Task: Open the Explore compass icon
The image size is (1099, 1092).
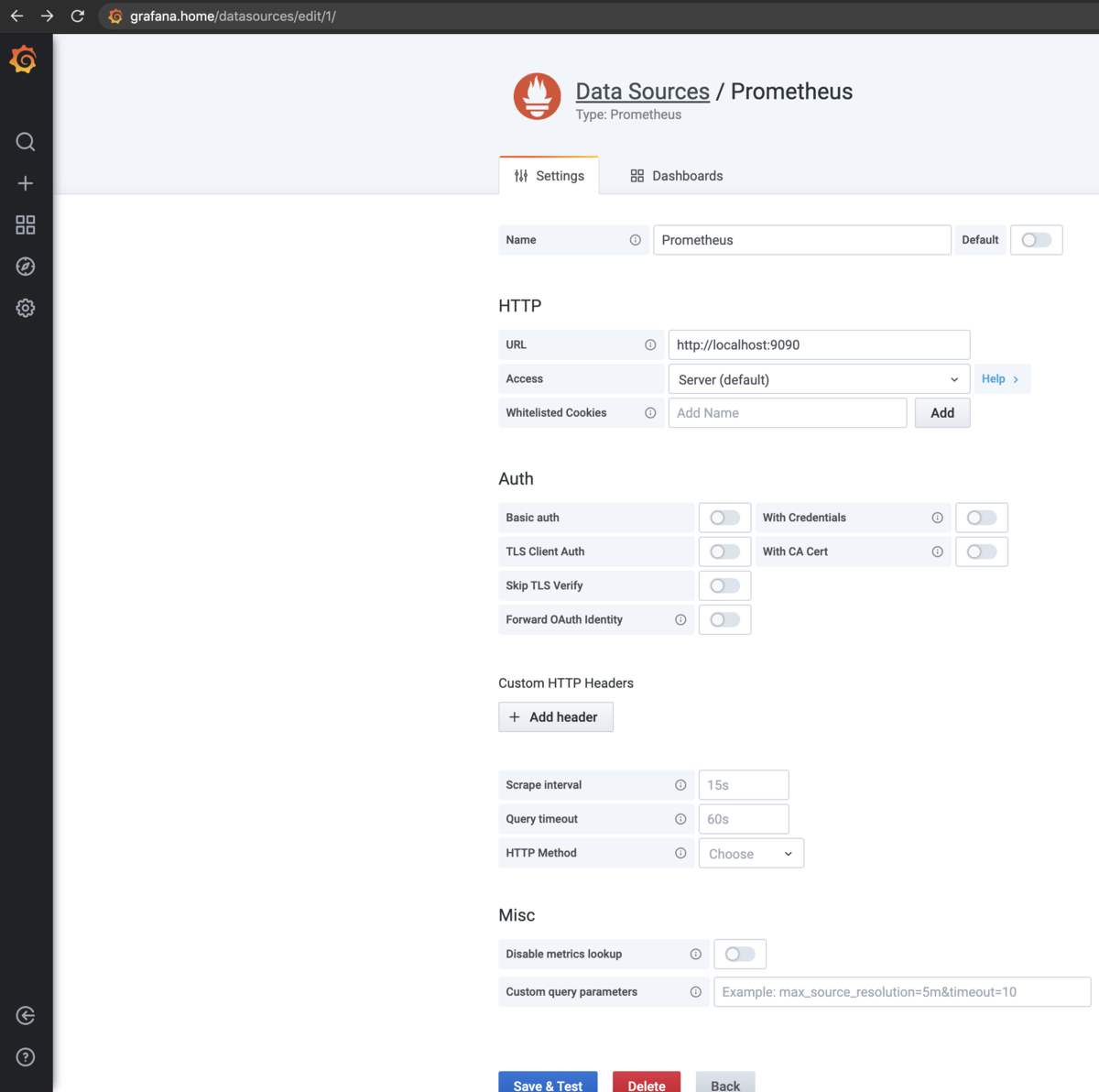Action: [x=26, y=267]
